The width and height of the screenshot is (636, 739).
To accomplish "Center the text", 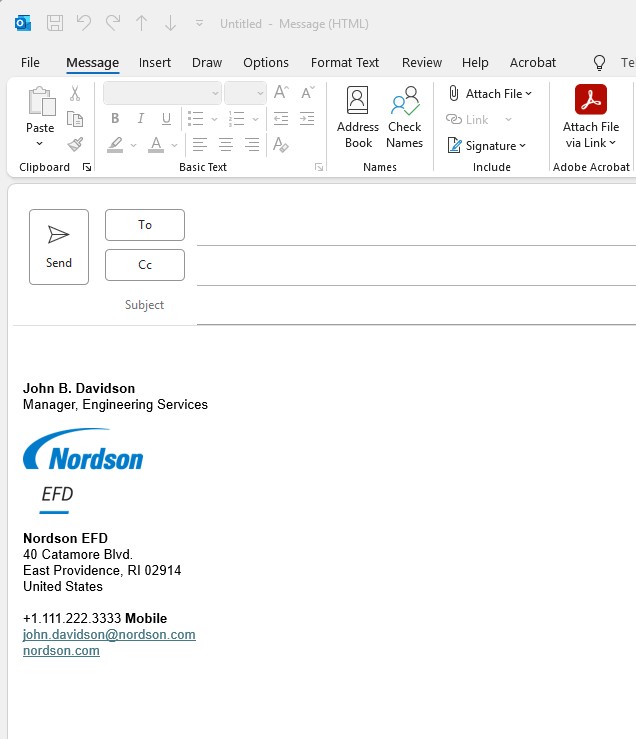I will point(226,144).
